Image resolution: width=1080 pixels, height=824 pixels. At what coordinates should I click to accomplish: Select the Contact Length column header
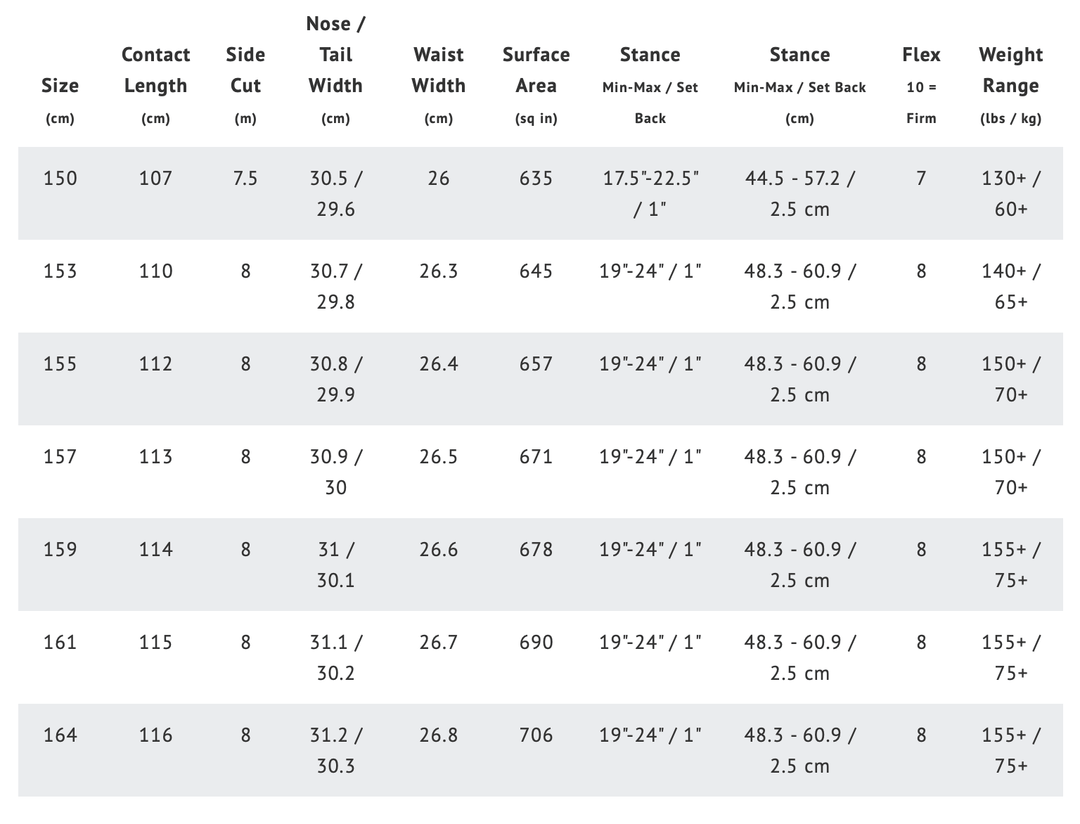tap(155, 70)
